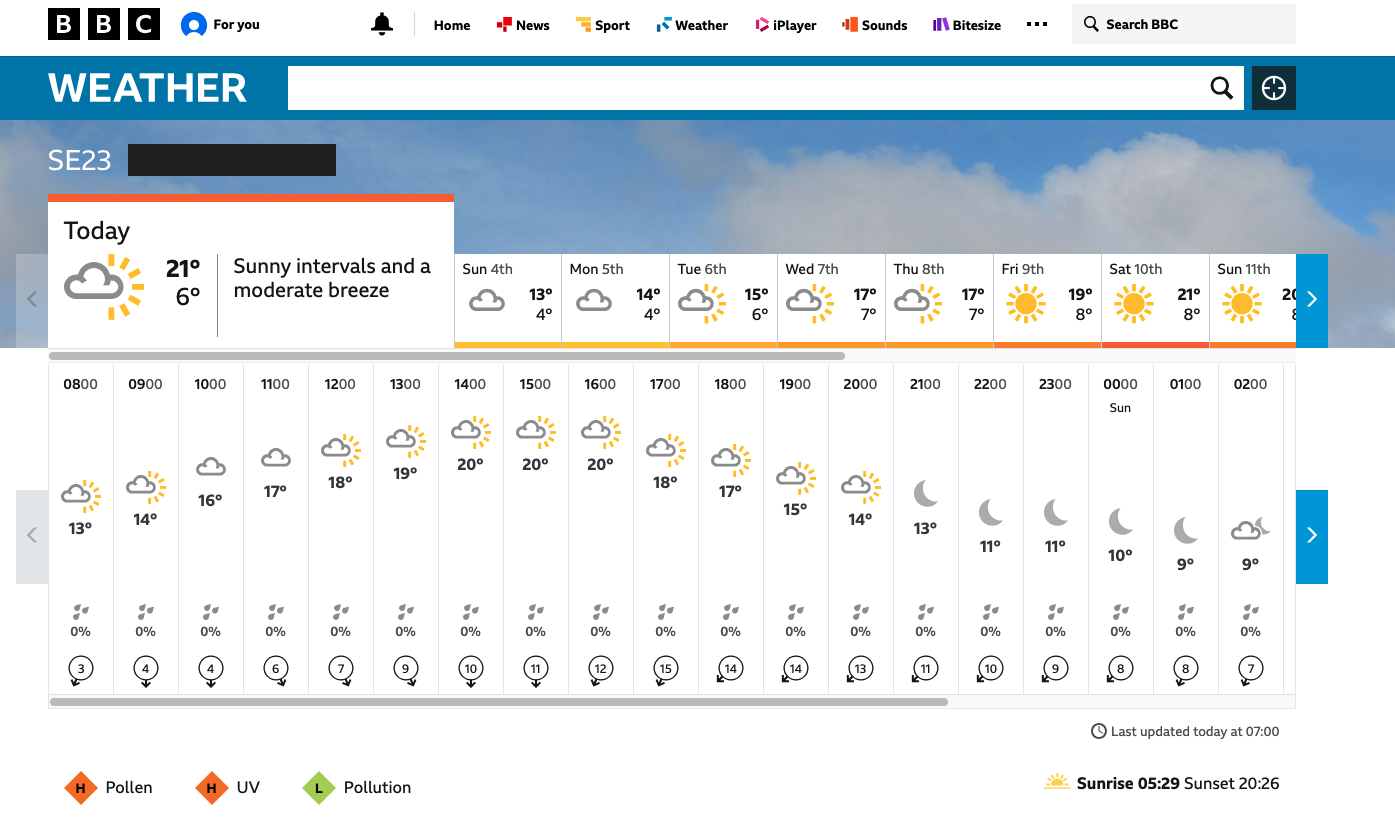The image size is (1395, 823).
Task: Click the Pollen high level icon
Action: pos(80,788)
